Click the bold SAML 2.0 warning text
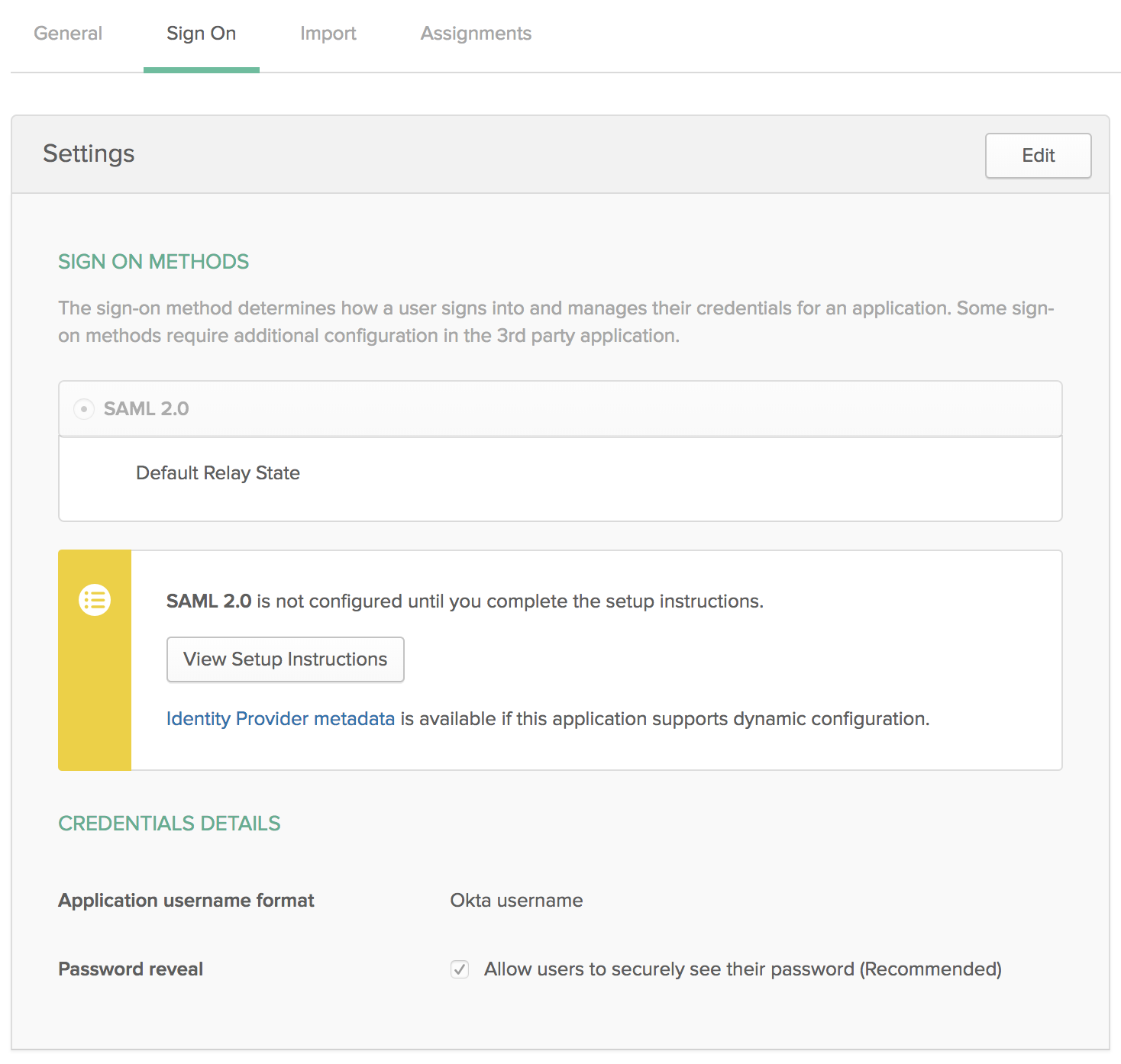Image resolution: width=1121 pixels, height=1064 pixels. point(208,601)
